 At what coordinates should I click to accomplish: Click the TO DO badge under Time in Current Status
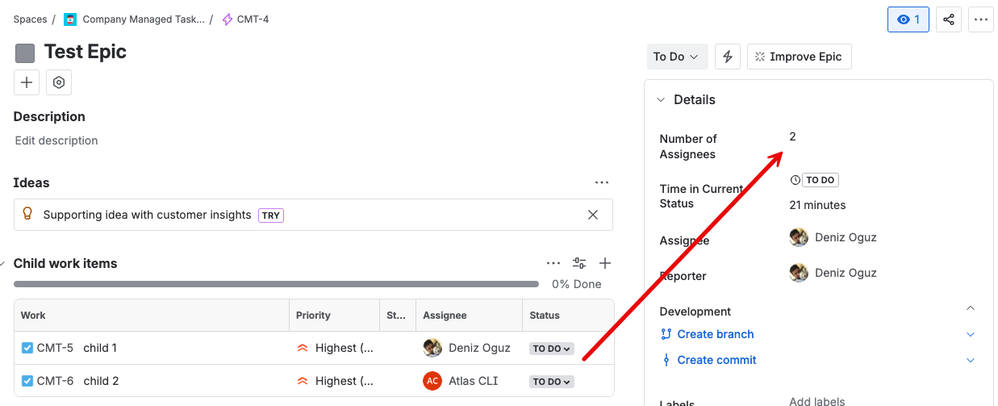point(820,180)
